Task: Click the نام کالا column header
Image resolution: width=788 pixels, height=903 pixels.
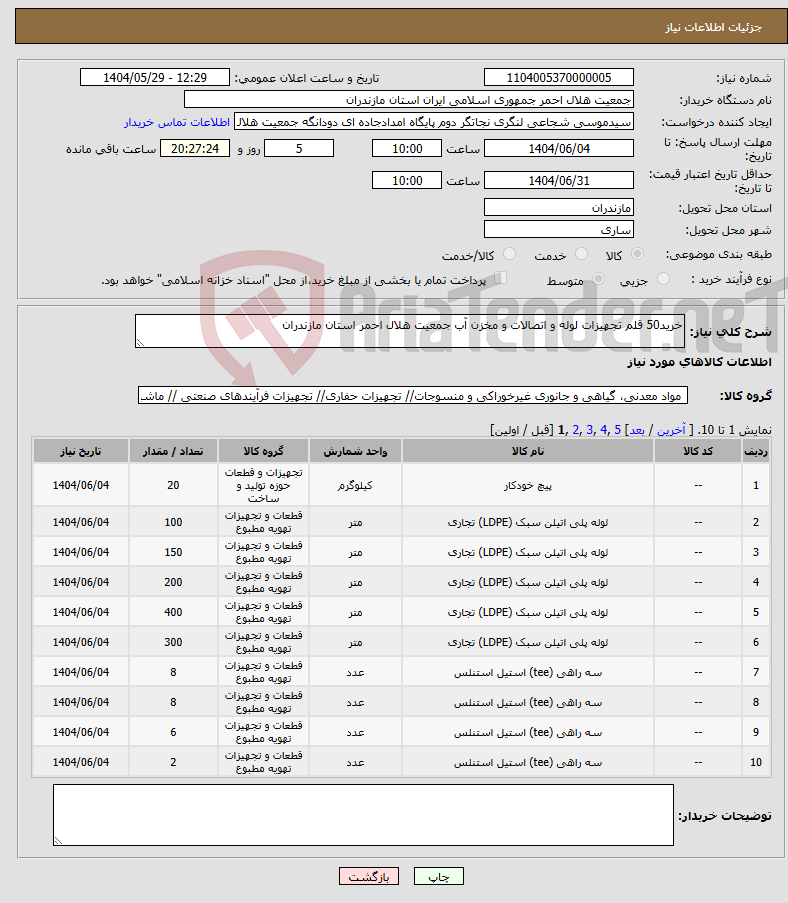Action: [x=528, y=451]
